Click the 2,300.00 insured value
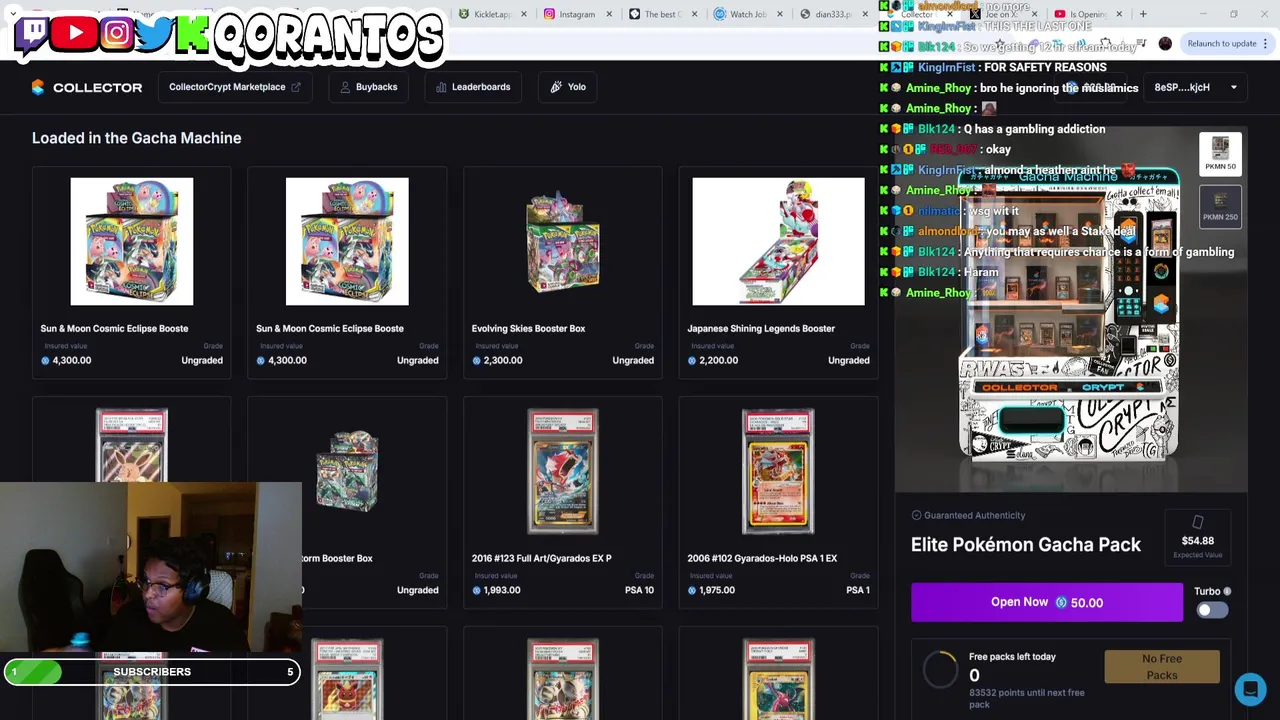This screenshot has width=1280, height=720. pos(502,360)
